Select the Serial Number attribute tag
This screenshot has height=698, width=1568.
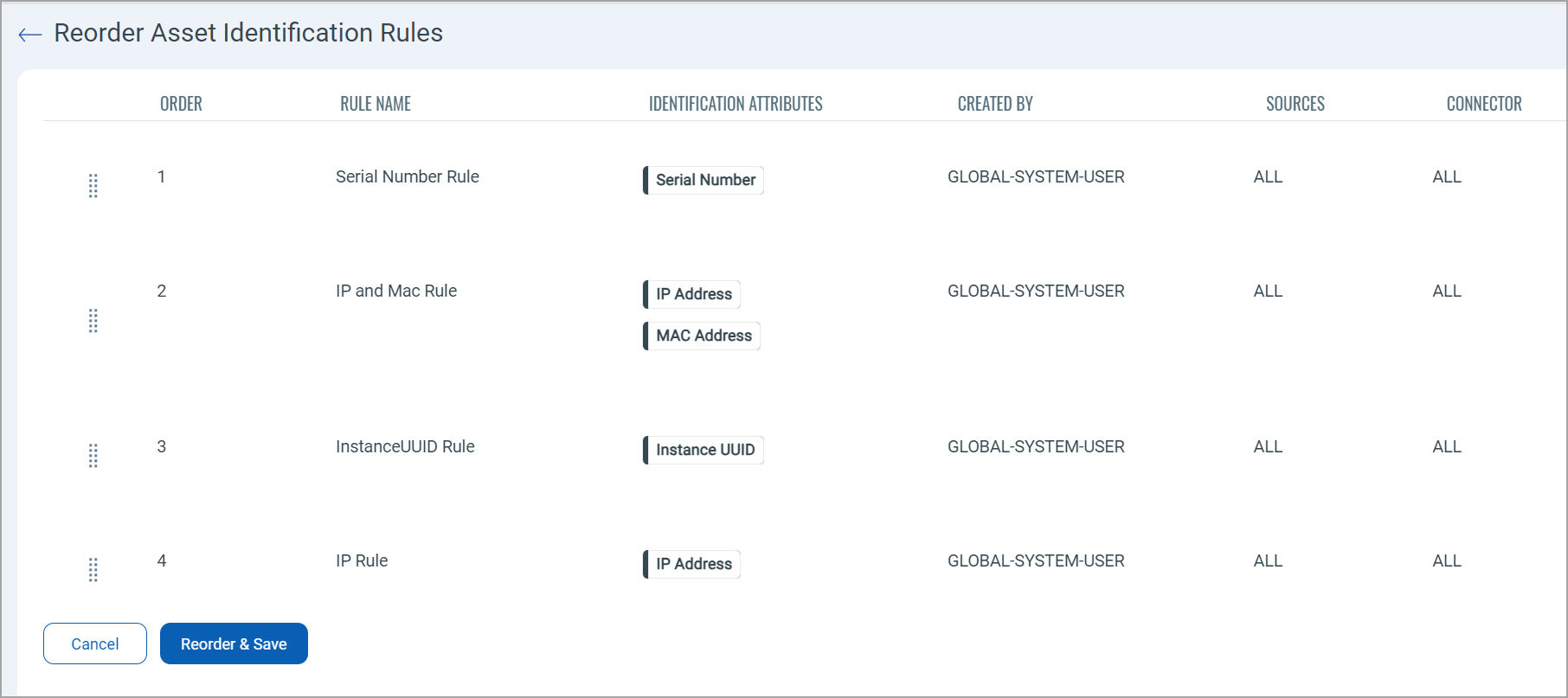tap(704, 180)
